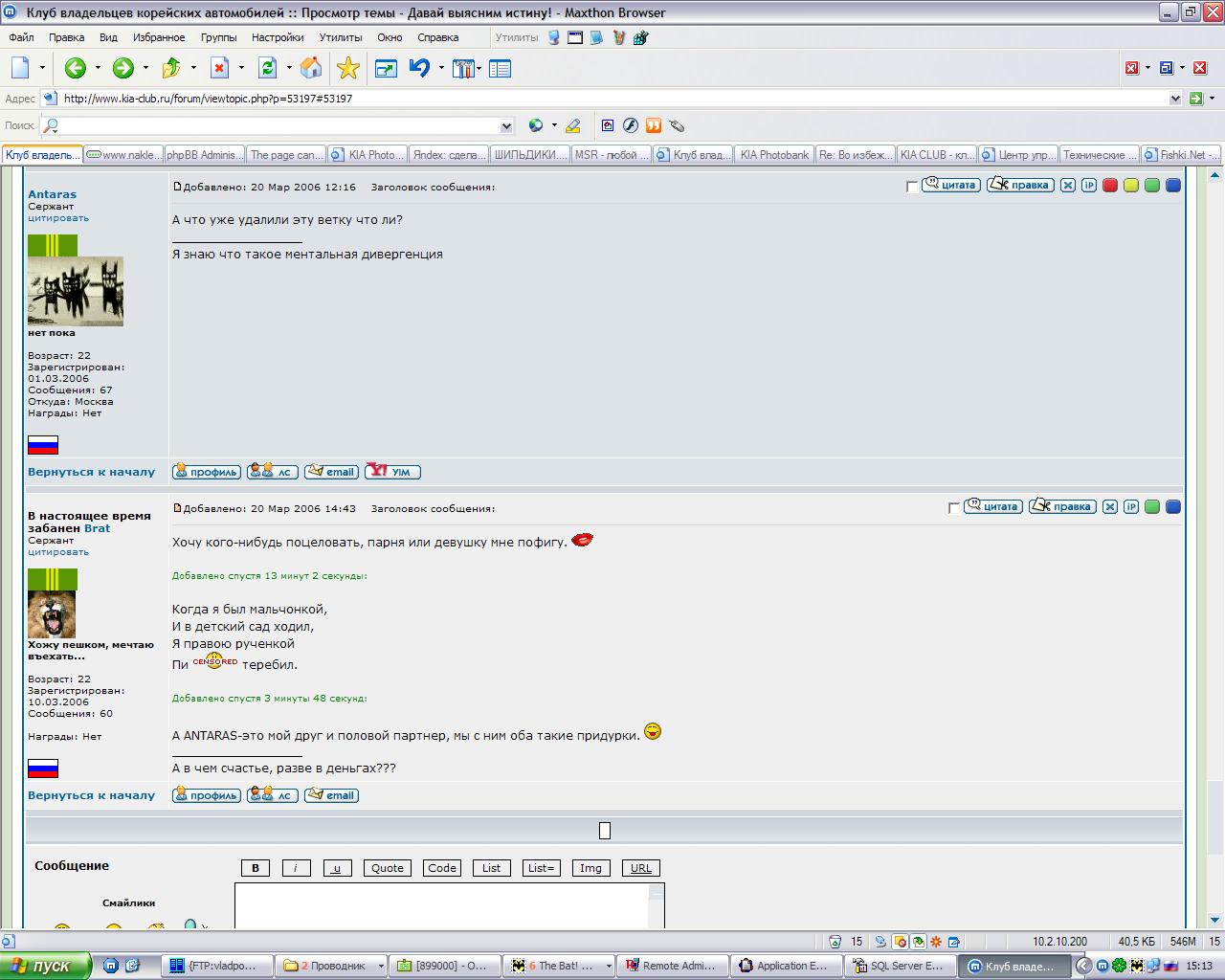Click in the Поиск search input field

pos(278,125)
